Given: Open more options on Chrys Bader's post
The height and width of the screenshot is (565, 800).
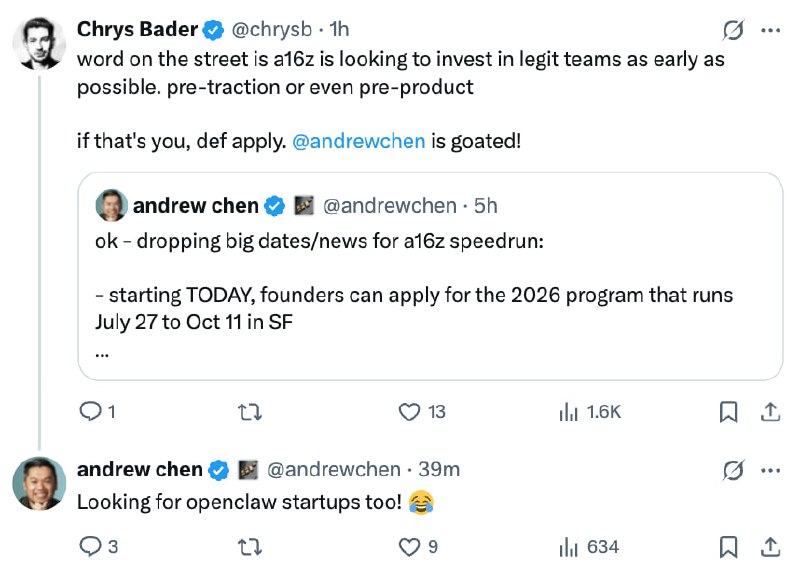Looking at the screenshot, I should point(770,31).
